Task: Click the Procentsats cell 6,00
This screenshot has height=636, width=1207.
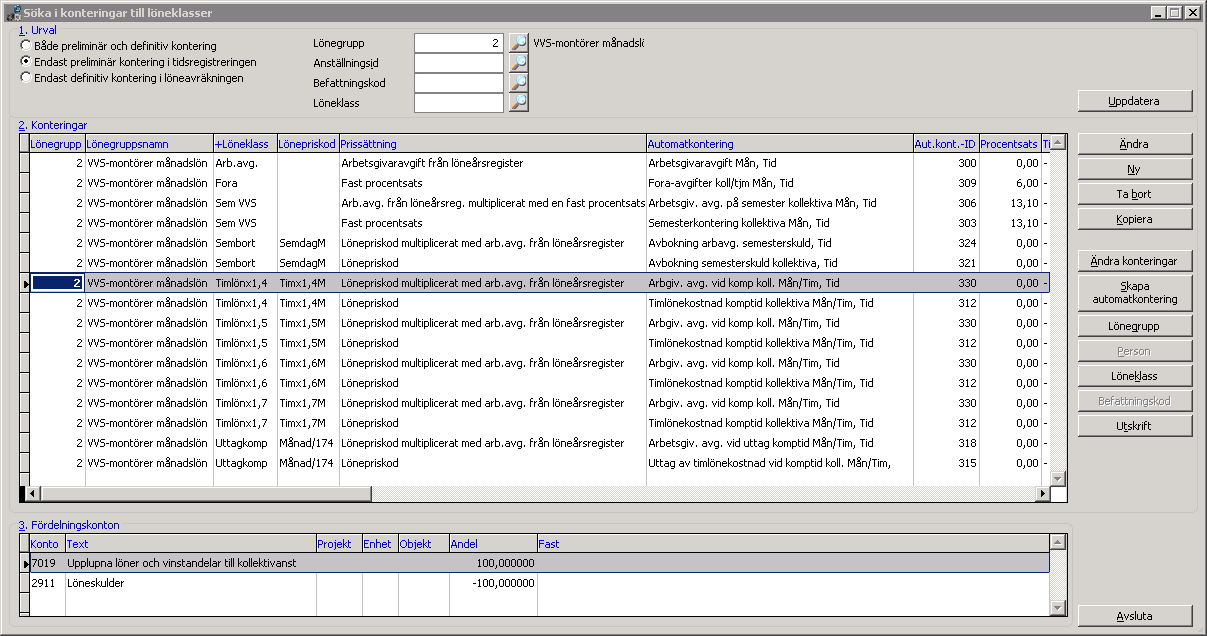Action: point(1009,183)
